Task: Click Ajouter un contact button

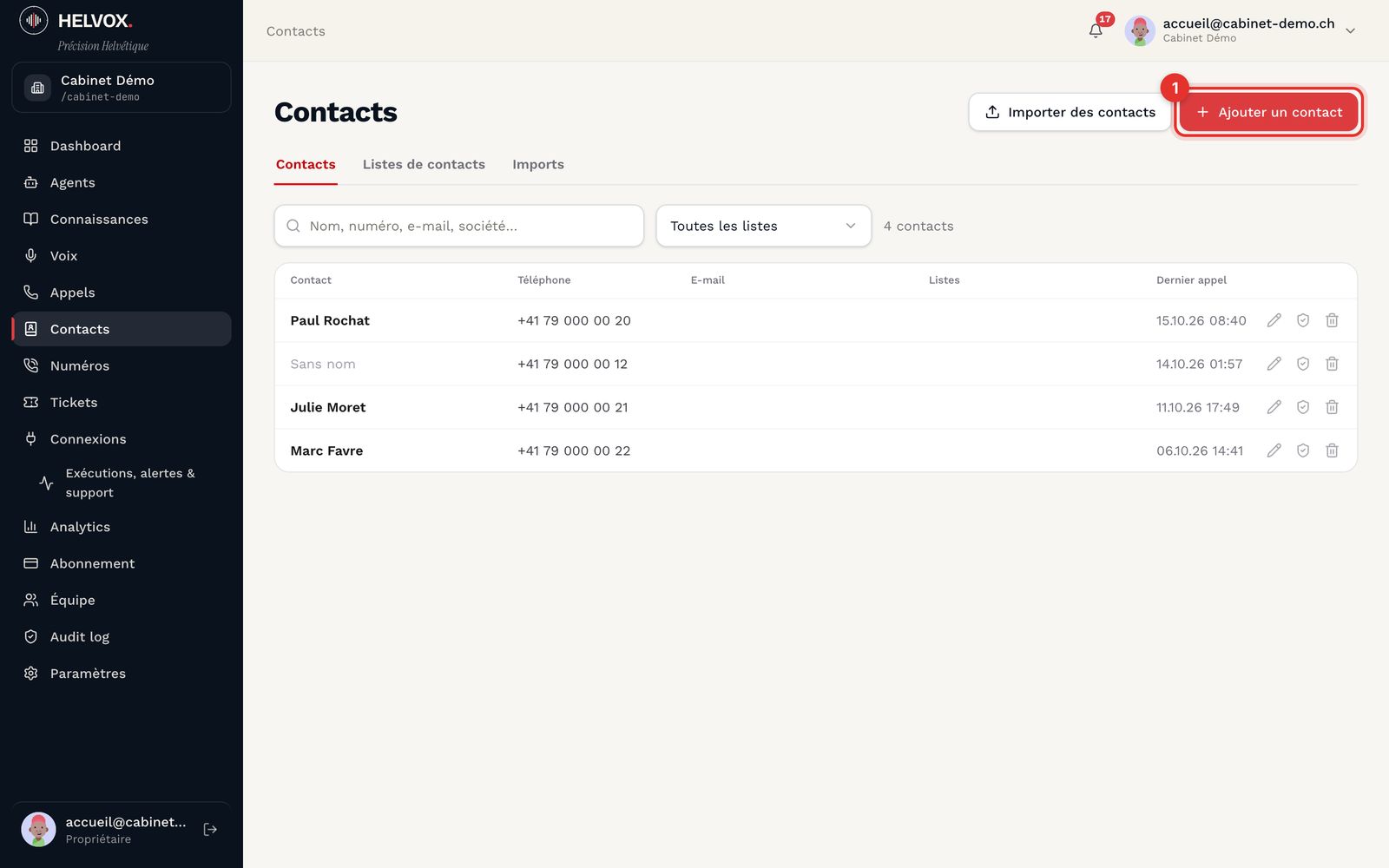Action: point(1268,112)
